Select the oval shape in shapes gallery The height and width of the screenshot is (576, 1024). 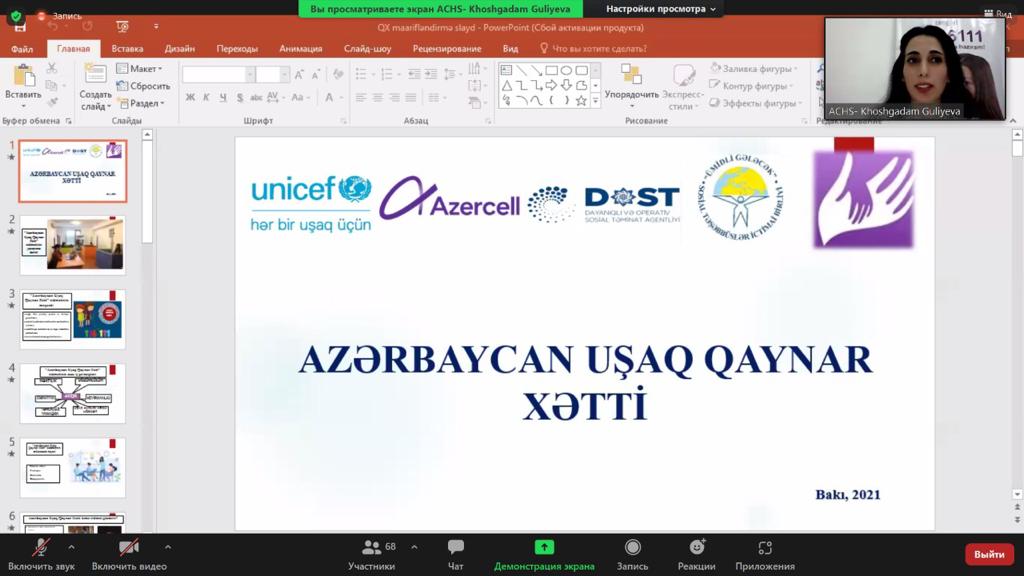coord(566,70)
